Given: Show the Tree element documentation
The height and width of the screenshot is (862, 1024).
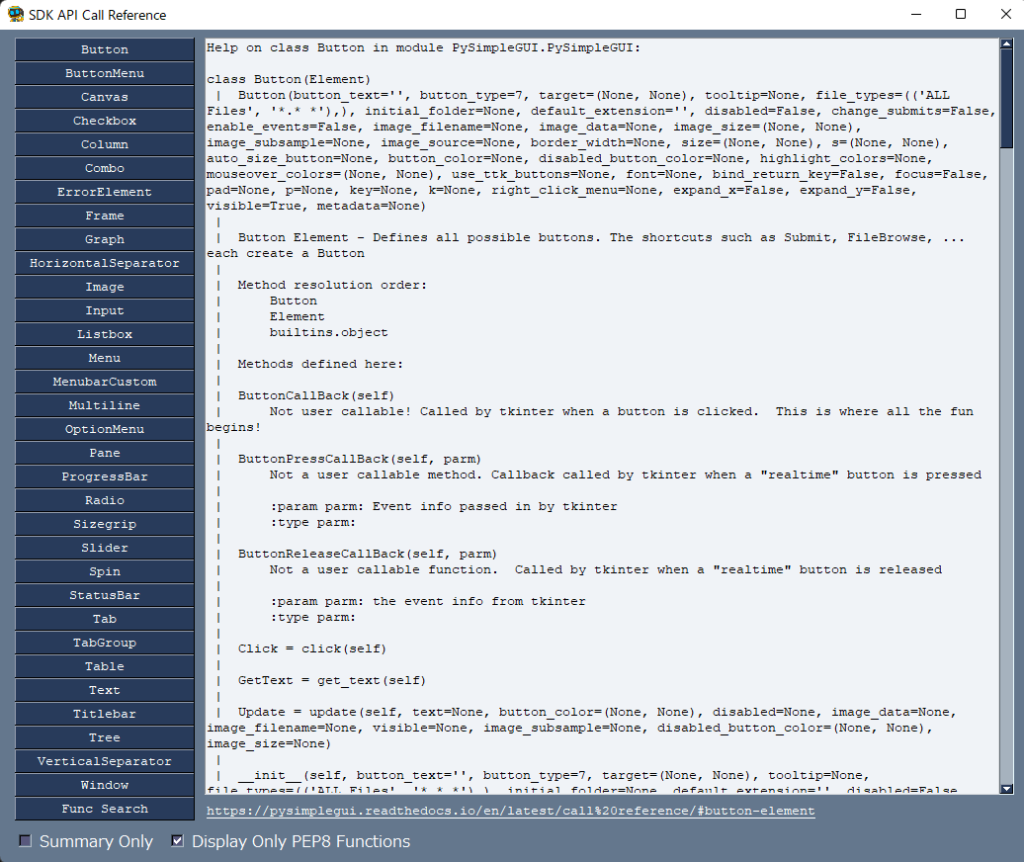Looking at the screenshot, I should 105,738.
